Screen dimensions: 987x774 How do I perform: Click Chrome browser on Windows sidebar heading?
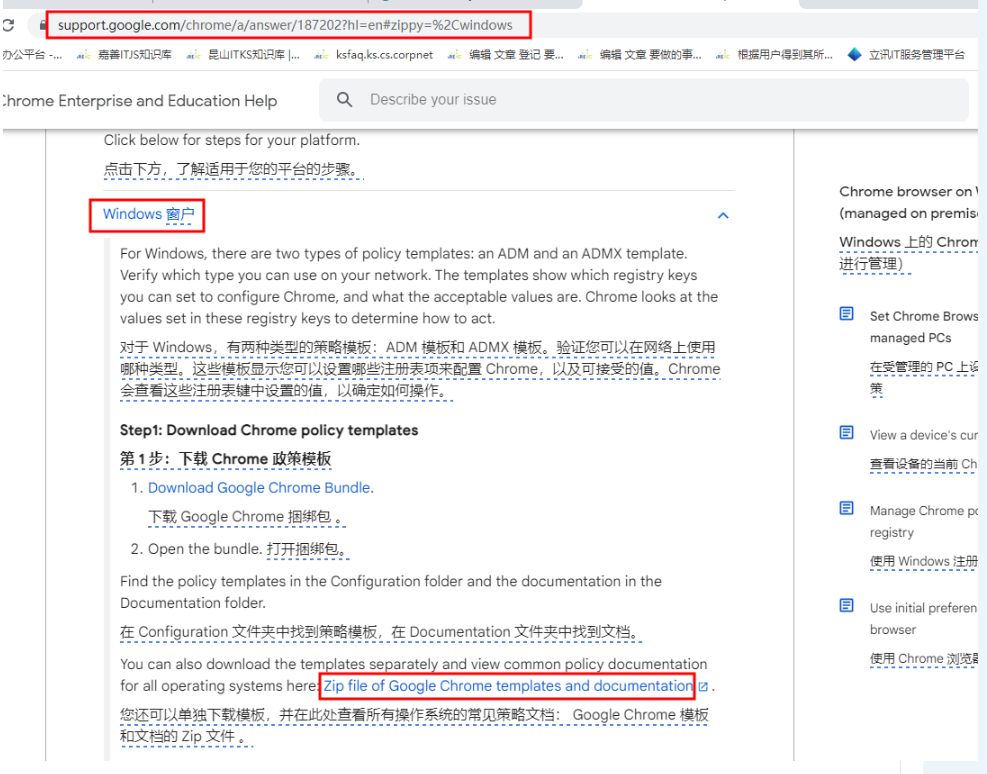[908, 202]
